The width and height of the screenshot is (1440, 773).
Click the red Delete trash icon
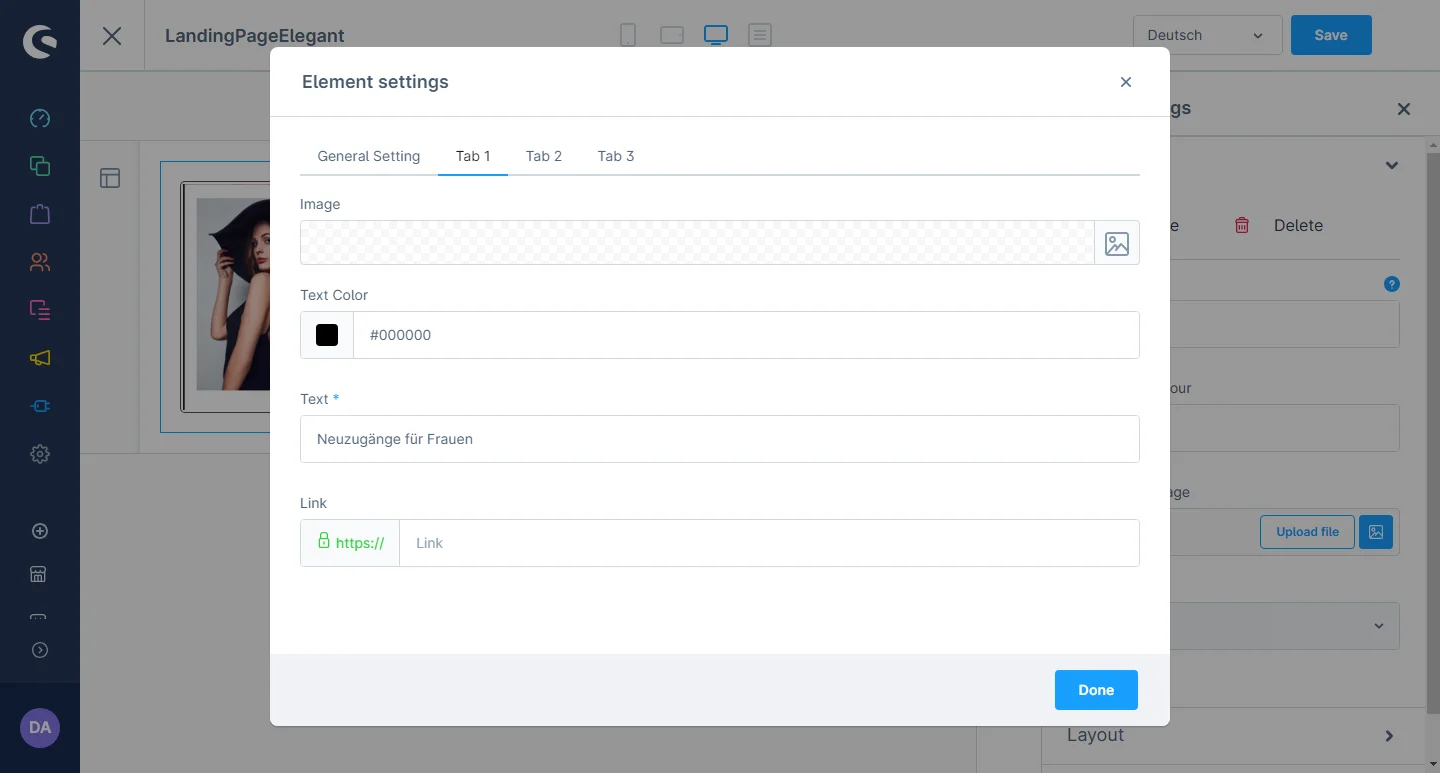(x=1242, y=225)
